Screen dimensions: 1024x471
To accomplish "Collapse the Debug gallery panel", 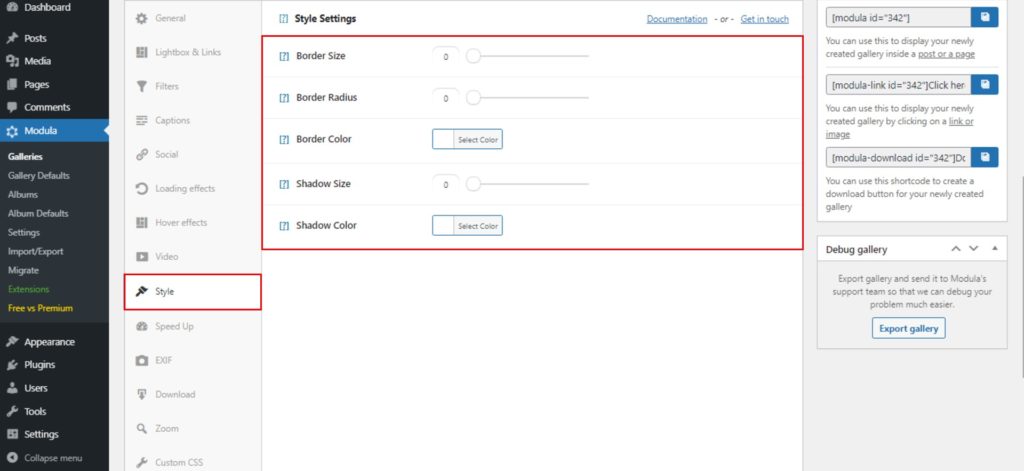I will coord(994,248).
